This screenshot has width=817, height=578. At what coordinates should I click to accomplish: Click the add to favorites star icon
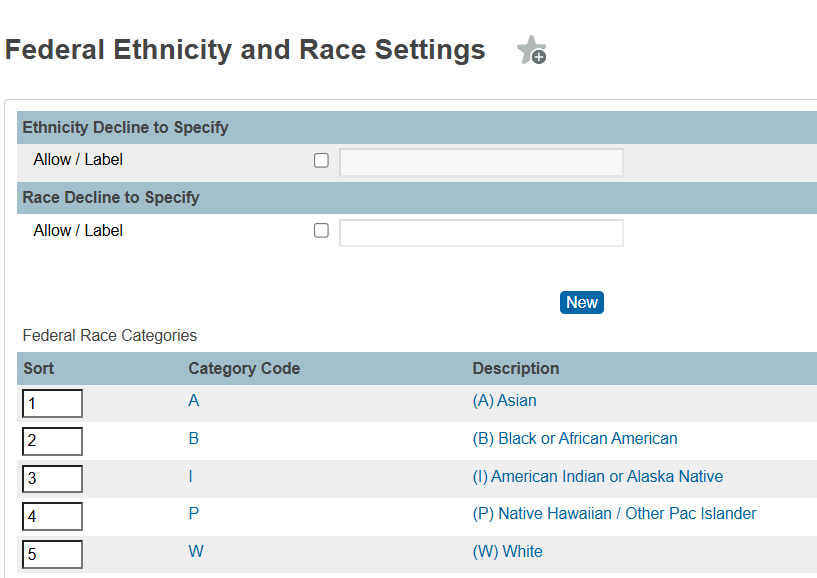(x=531, y=51)
